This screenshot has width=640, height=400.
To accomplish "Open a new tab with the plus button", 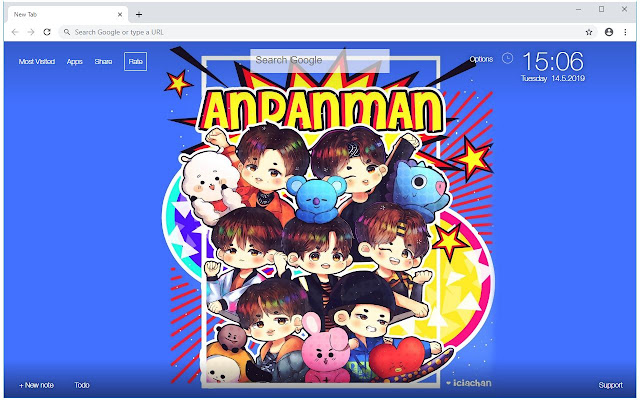I will (139, 15).
